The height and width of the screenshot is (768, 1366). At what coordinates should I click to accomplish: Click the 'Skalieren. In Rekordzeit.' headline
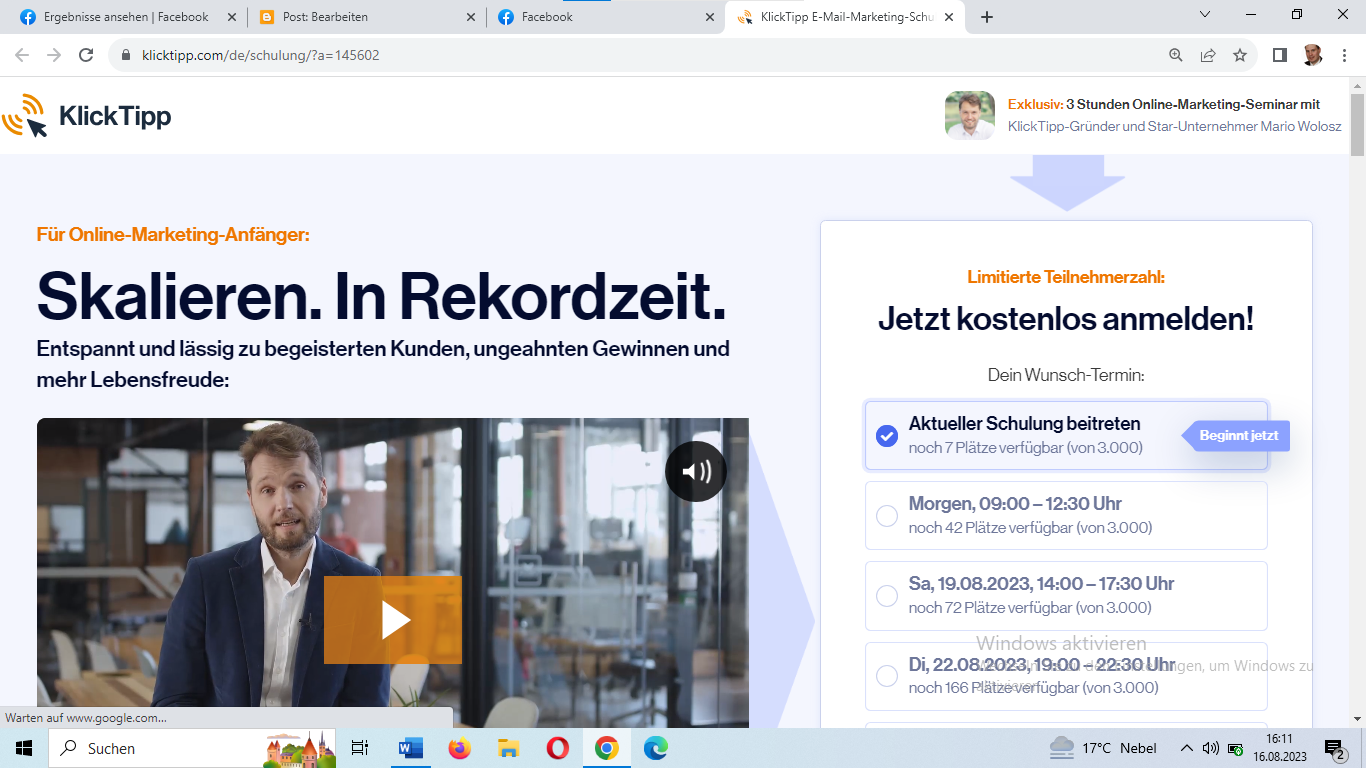tap(381, 295)
